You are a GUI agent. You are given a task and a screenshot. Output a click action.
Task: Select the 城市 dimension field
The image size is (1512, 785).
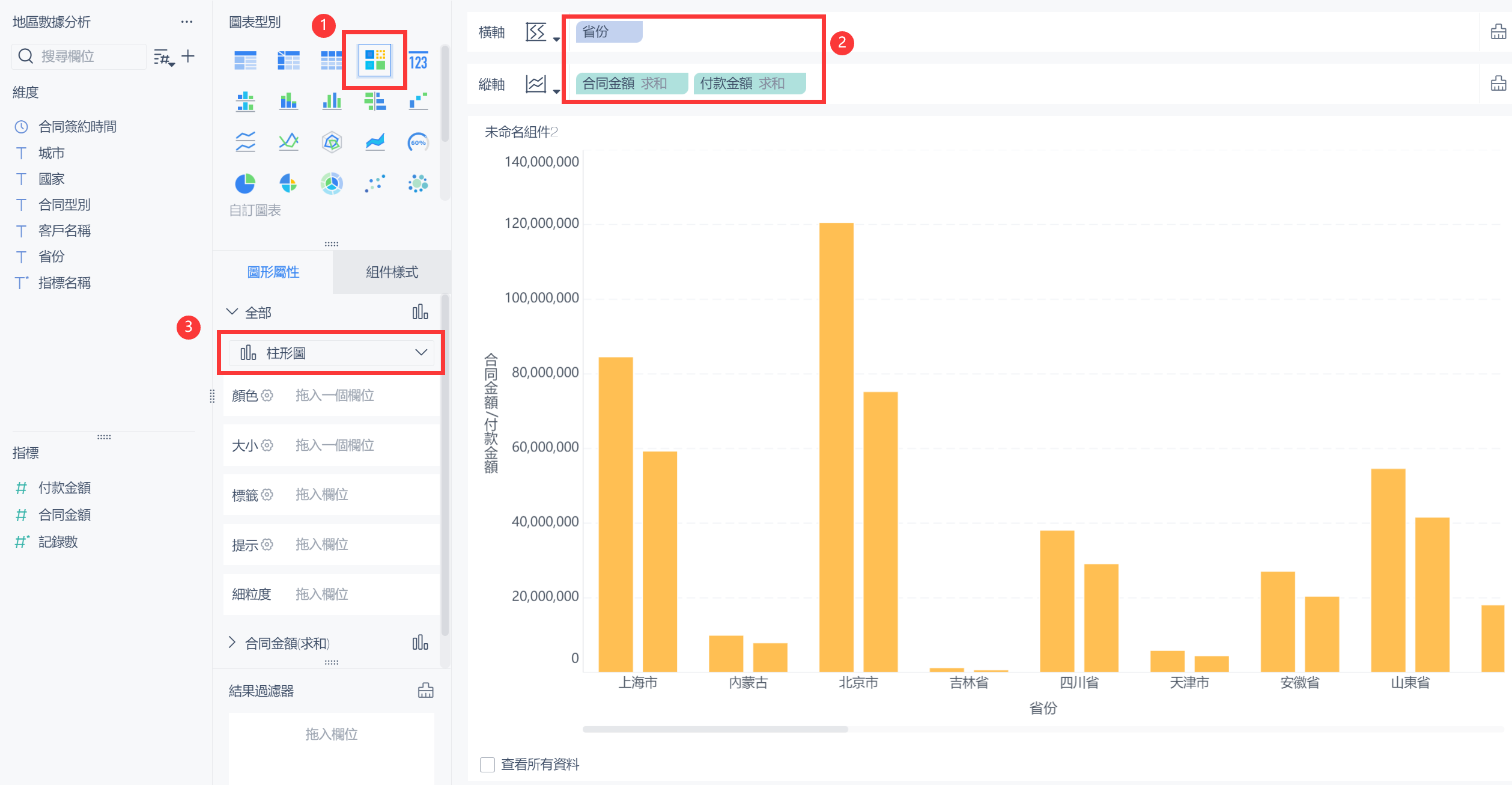pyautogui.click(x=51, y=153)
